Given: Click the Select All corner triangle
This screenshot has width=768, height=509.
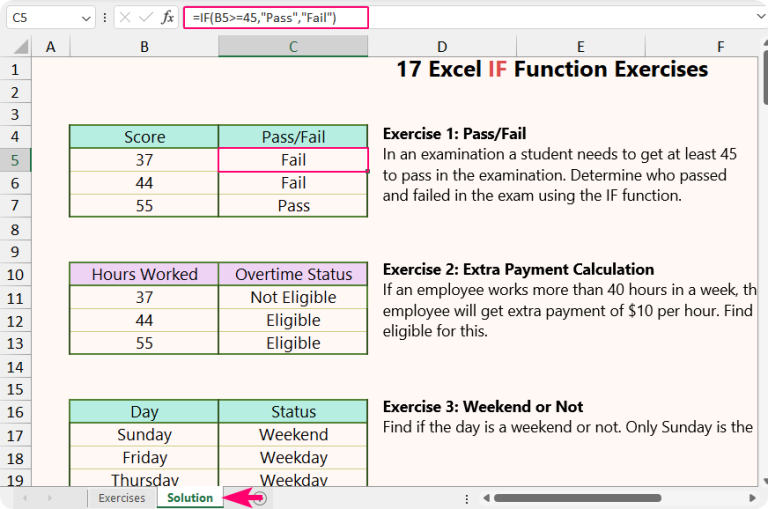Looking at the screenshot, I should coord(21,47).
